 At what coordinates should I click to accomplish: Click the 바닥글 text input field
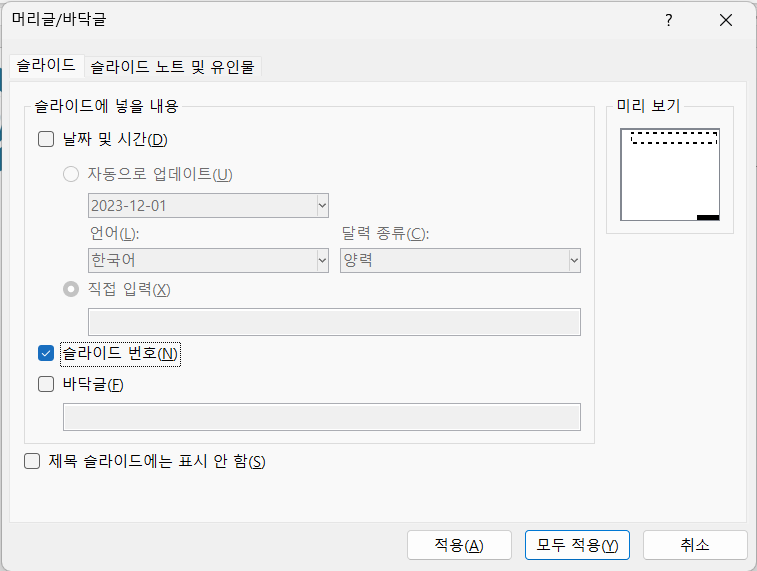pos(321,416)
